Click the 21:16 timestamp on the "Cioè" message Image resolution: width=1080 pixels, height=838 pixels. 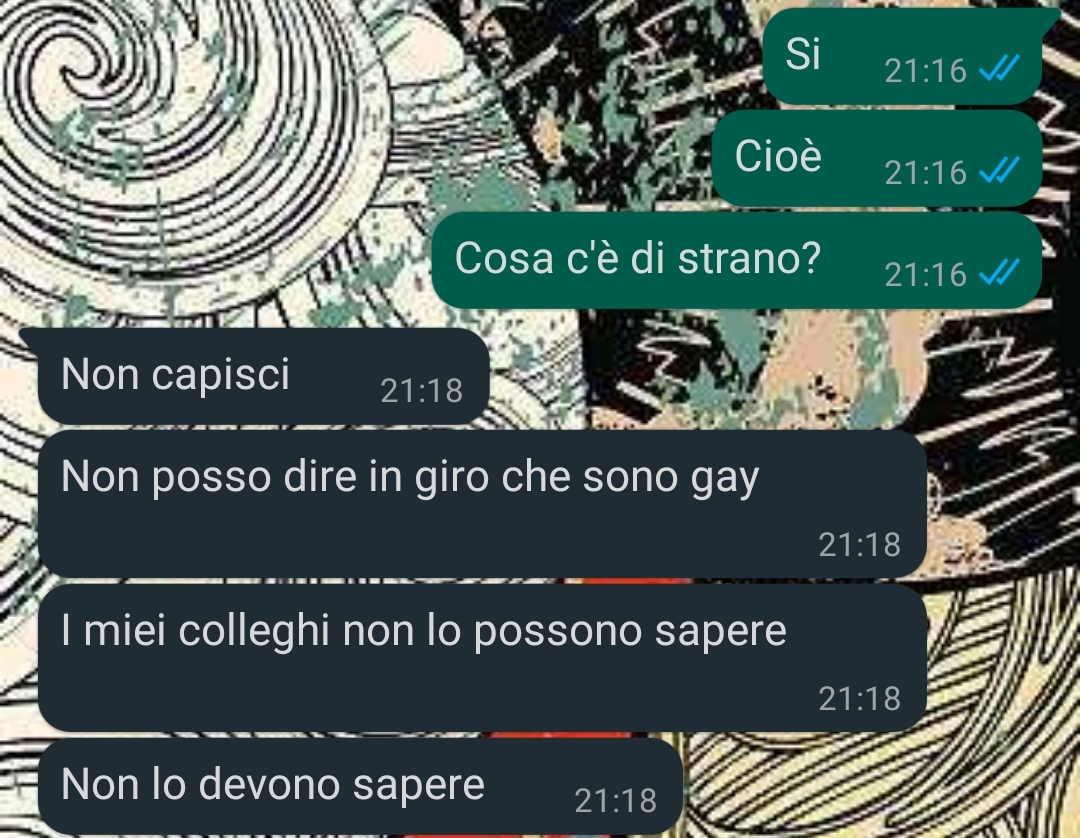coord(926,172)
